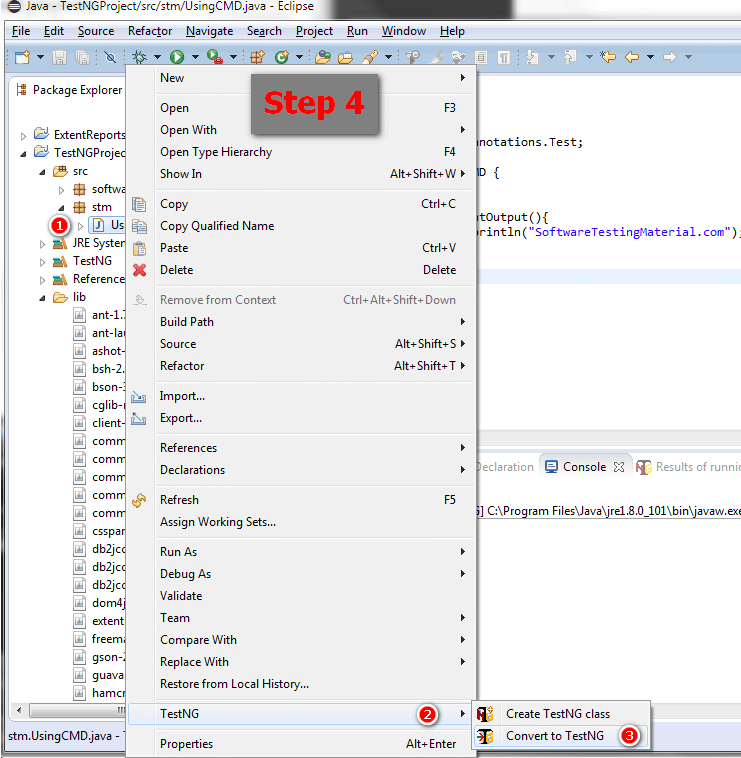Choose Assign Working Sets... entry
This screenshot has height=758, width=741.
(x=301, y=522)
